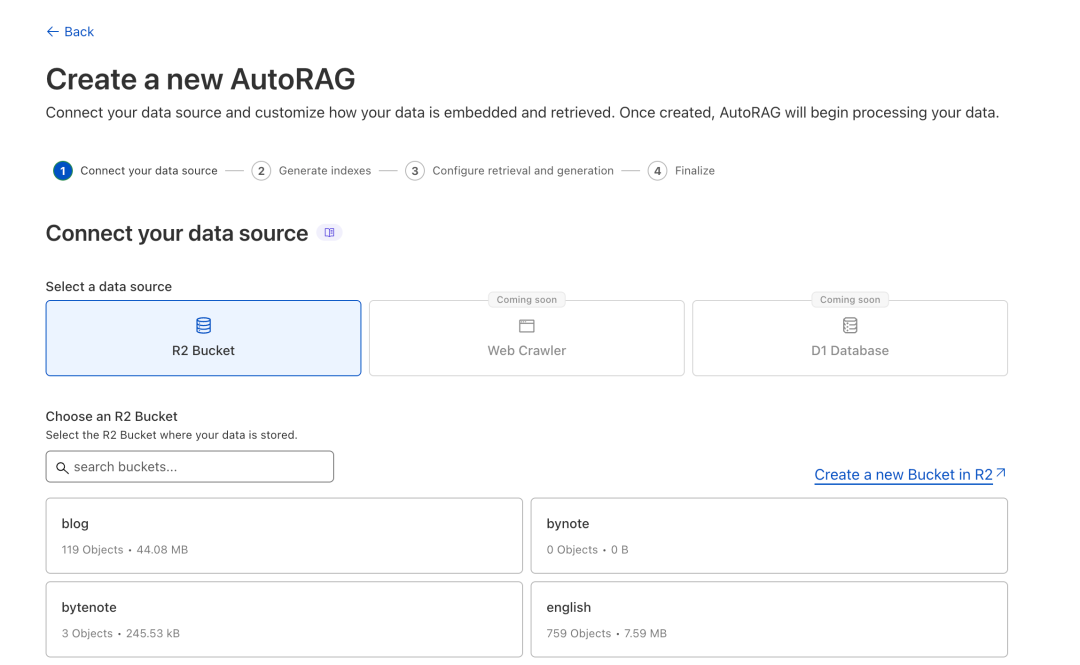1080x665 pixels.
Task: Click the D1 Database icon
Action: [x=850, y=324]
